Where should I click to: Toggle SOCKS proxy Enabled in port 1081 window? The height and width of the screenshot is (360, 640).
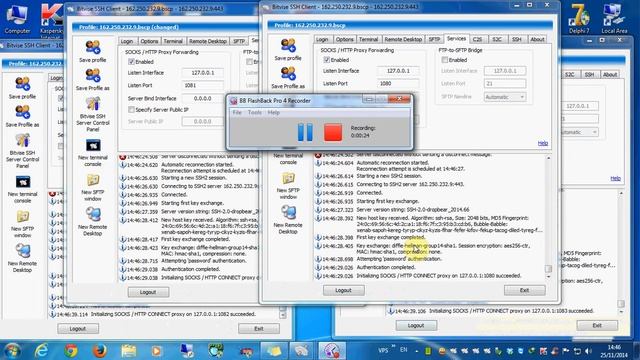(131, 62)
